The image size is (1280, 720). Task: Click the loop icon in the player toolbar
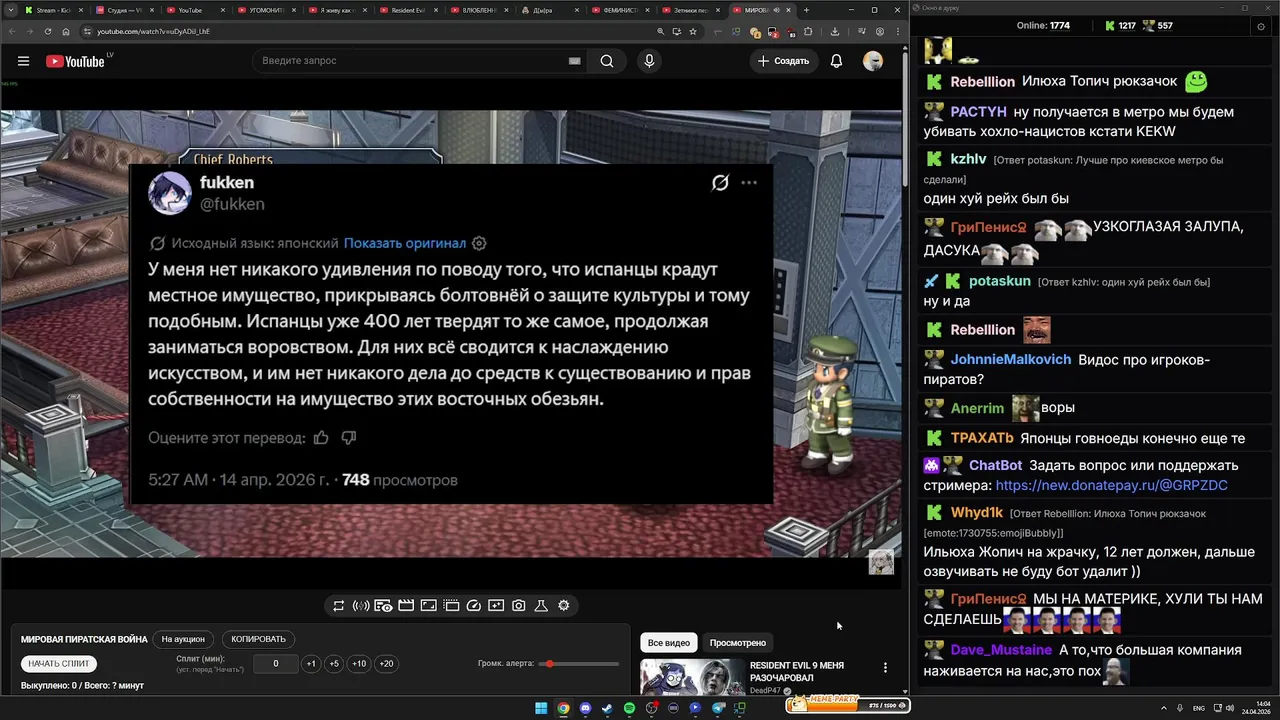click(338, 605)
